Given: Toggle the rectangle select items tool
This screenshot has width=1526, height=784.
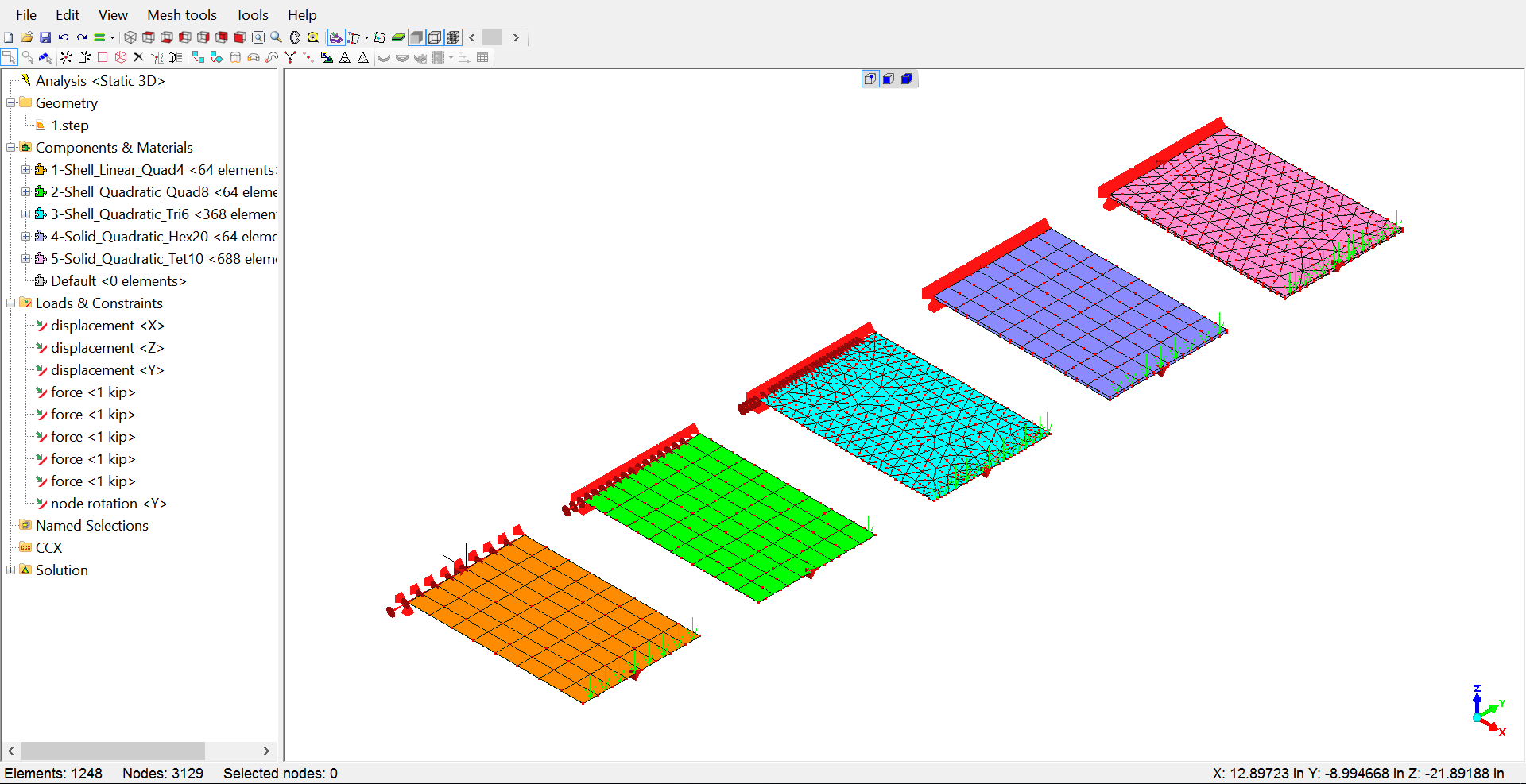Looking at the screenshot, I should tap(10, 57).
